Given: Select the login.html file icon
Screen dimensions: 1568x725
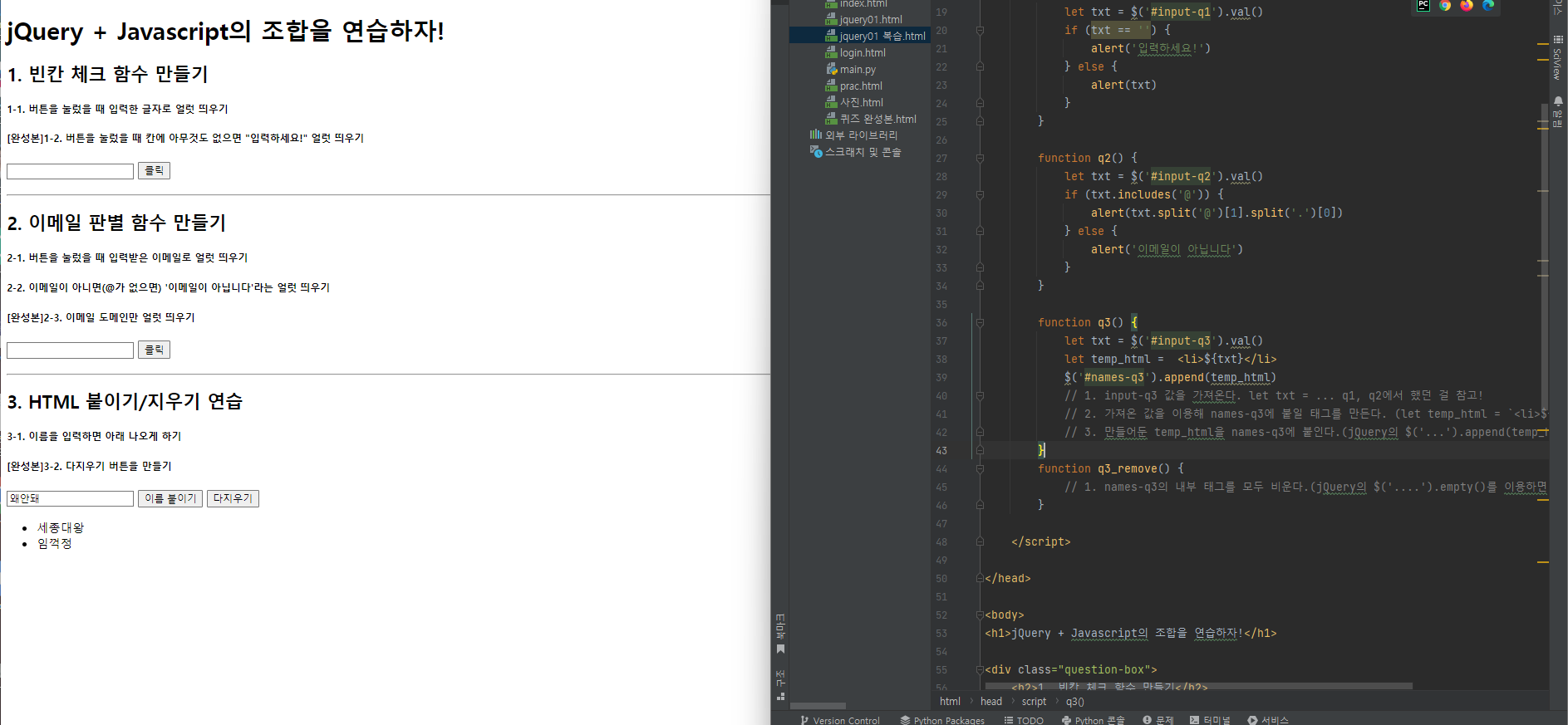Looking at the screenshot, I should pos(831,52).
